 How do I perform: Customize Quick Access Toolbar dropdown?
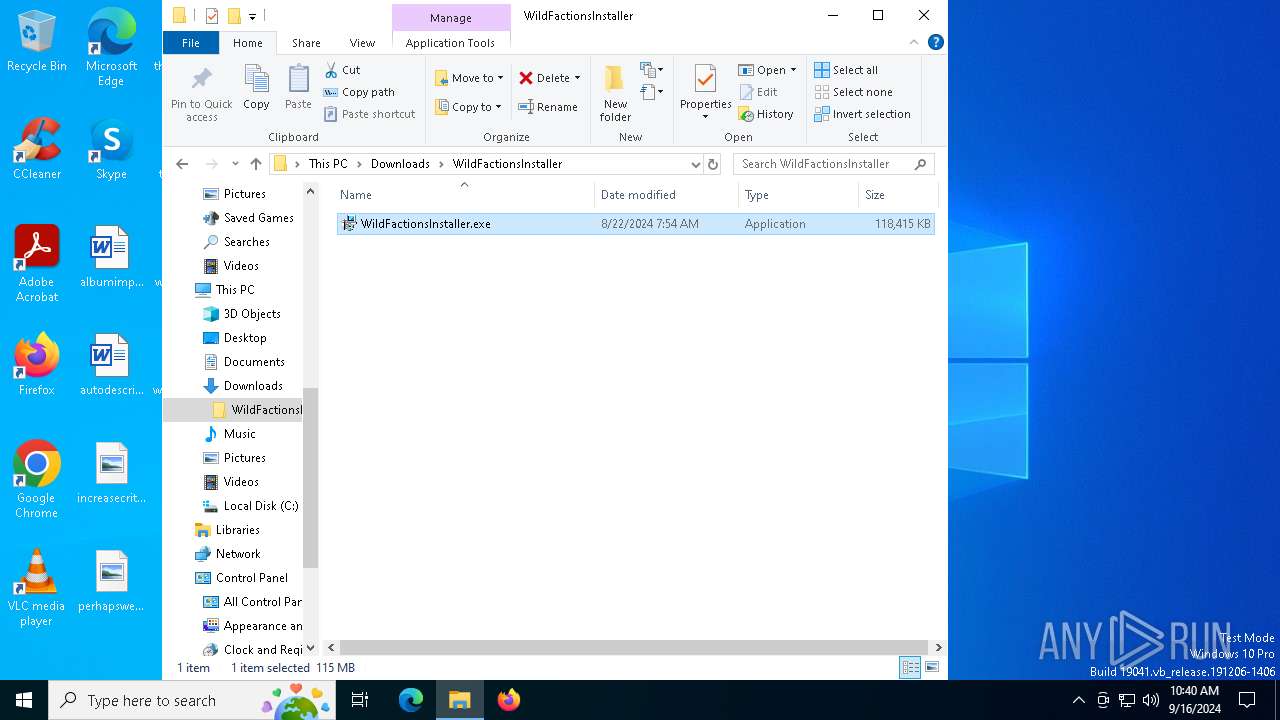coord(252,16)
